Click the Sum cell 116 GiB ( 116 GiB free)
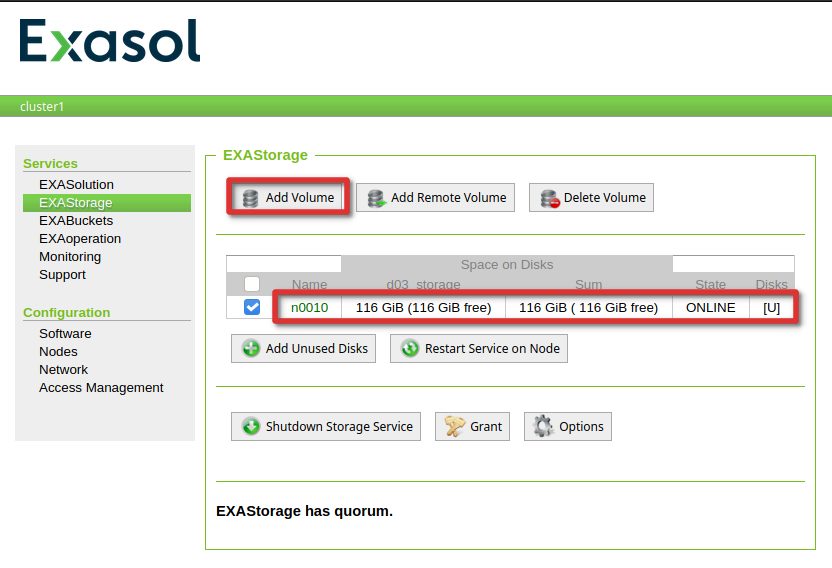Image resolution: width=832 pixels, height=568 pixels. [x=588, y=307]
